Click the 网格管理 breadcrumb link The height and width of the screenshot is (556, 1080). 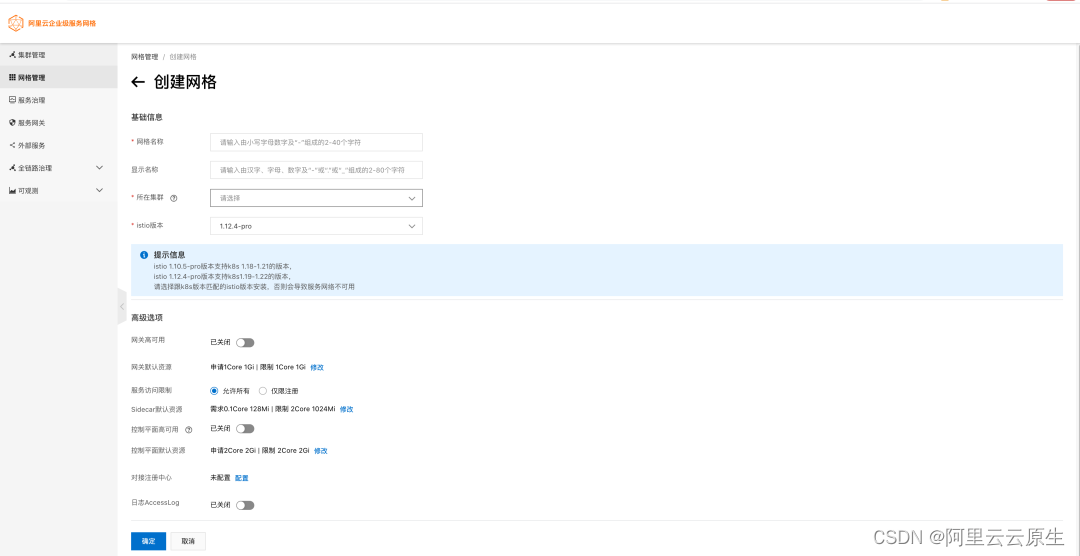pyautogui.click(x=145, y=56)
